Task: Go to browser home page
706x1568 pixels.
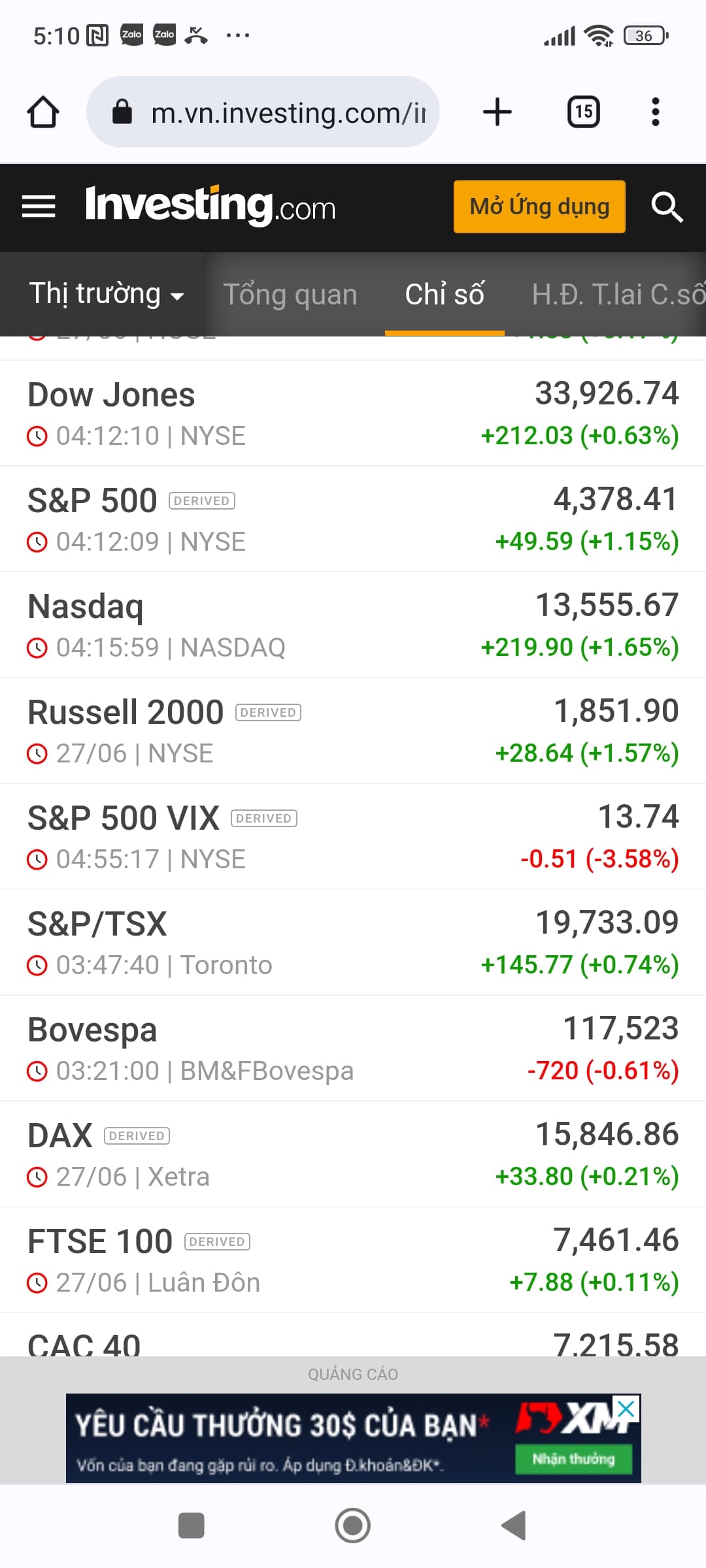Action: tap(43, 112)
